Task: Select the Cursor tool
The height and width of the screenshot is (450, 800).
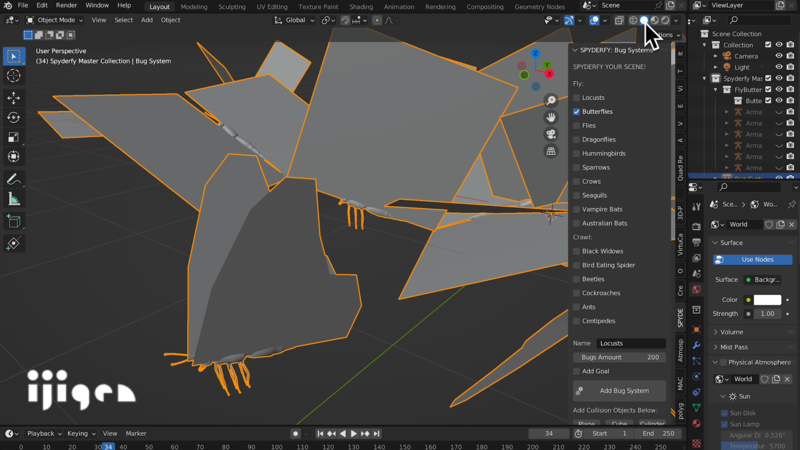Action: coord(14,76)
